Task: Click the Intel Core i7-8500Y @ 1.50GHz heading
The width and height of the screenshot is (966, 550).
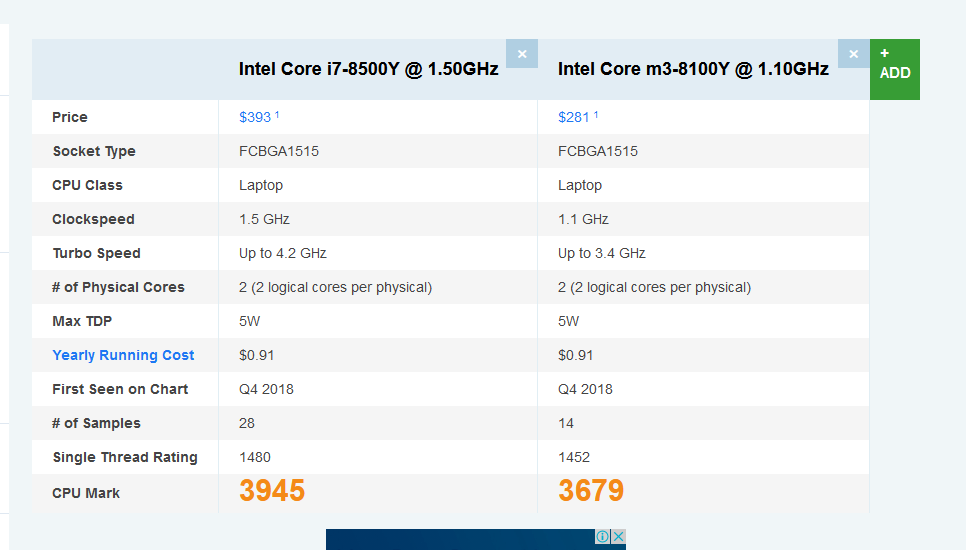Action: point(368,69)
